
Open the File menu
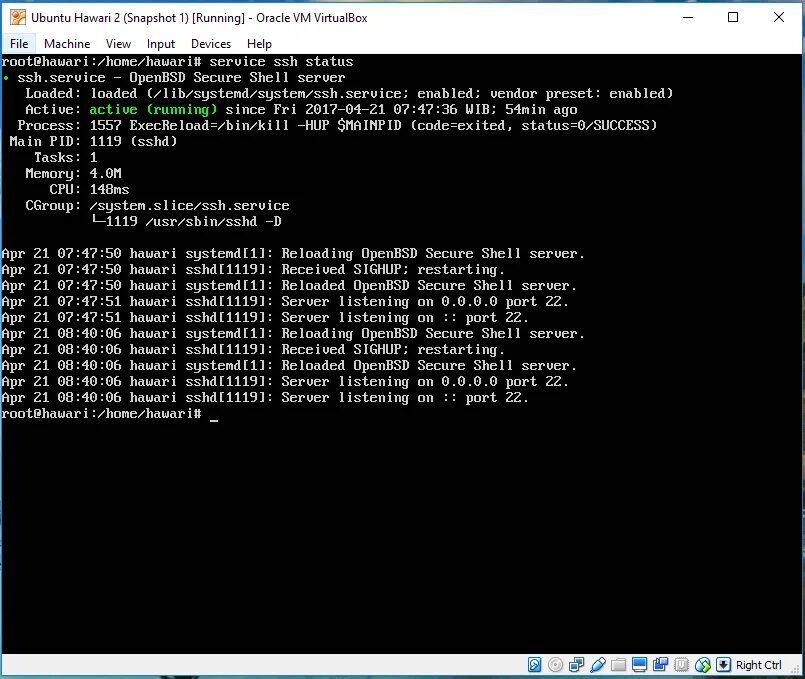pyautogui.click(x=19, y=44)
